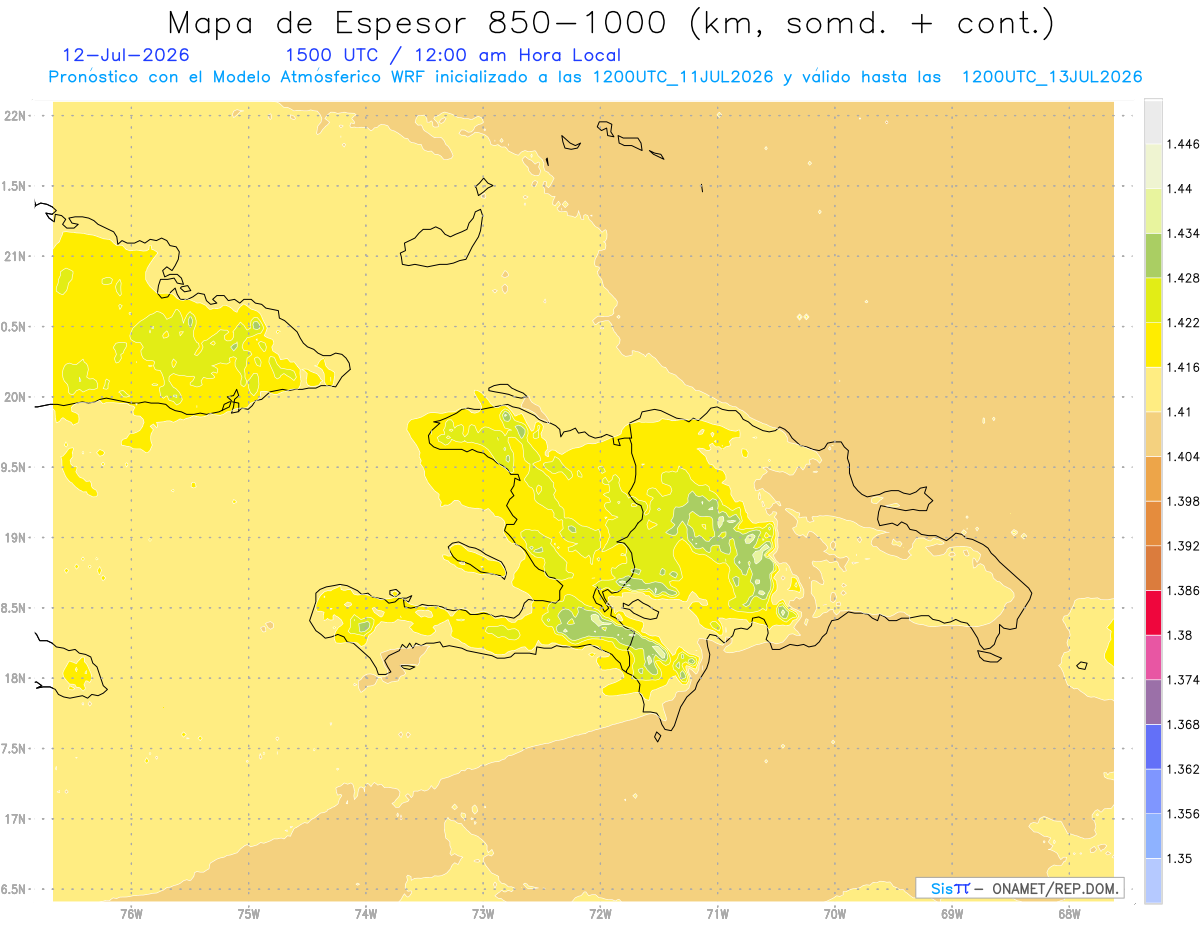Click the '68W' longitude label

point(1069,913)
